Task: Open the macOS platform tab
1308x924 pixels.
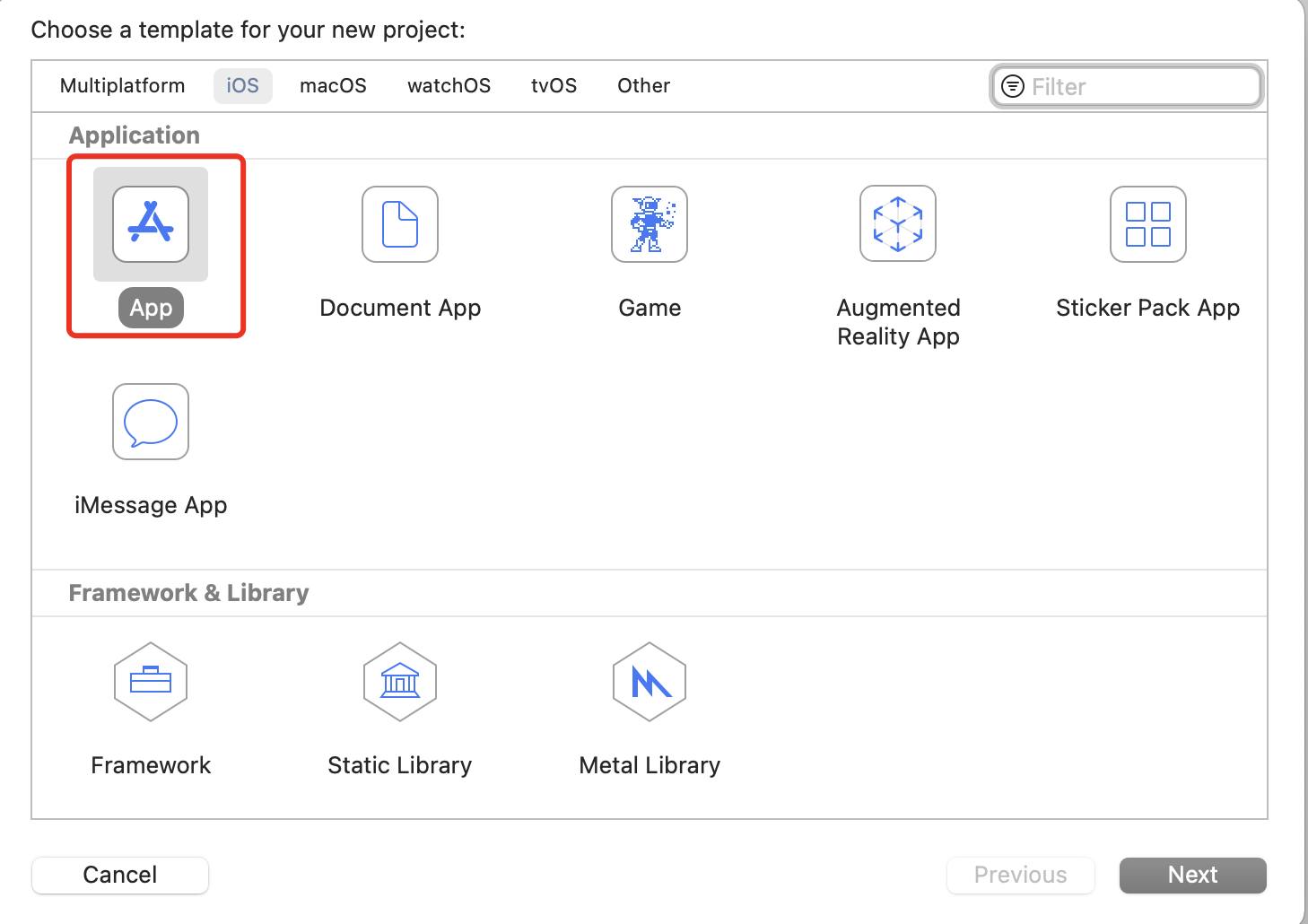Action: (334, 86)
